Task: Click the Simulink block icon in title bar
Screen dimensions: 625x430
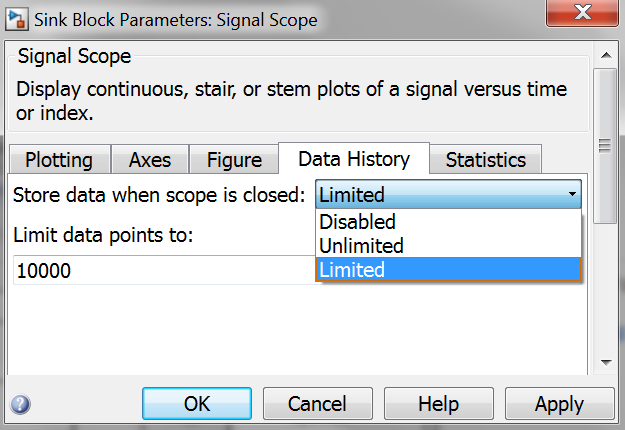Action: [16, 20]
